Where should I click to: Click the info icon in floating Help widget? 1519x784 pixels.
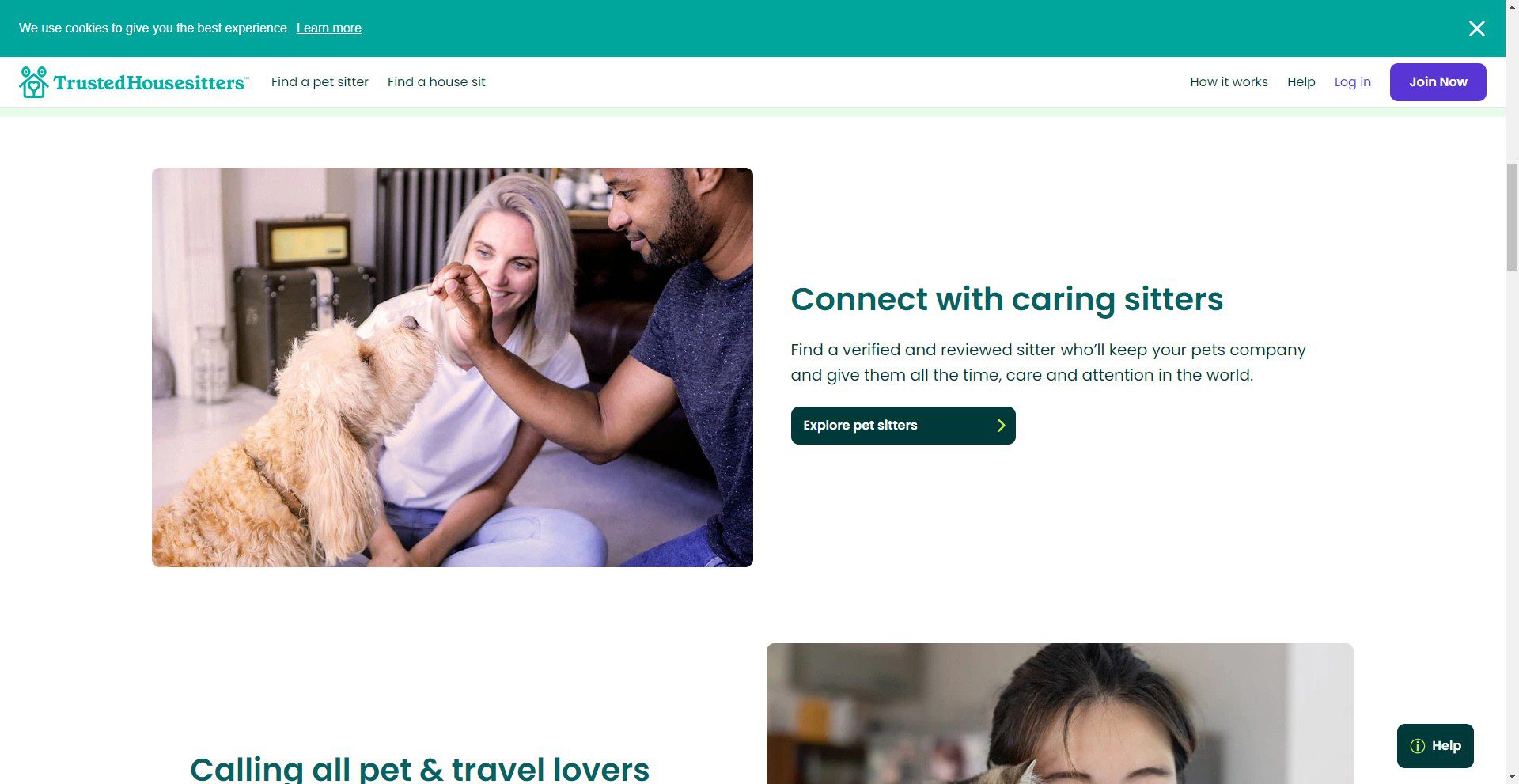click(1418, 746)
